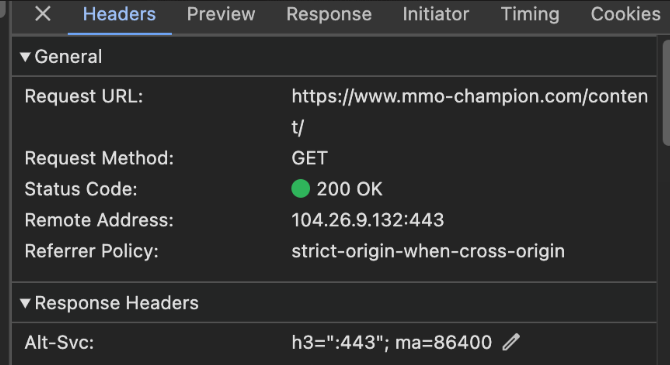The height and width of the screenshot is (365, 670).
Task: Open the Timing tab
Action: tap(530, 14)
